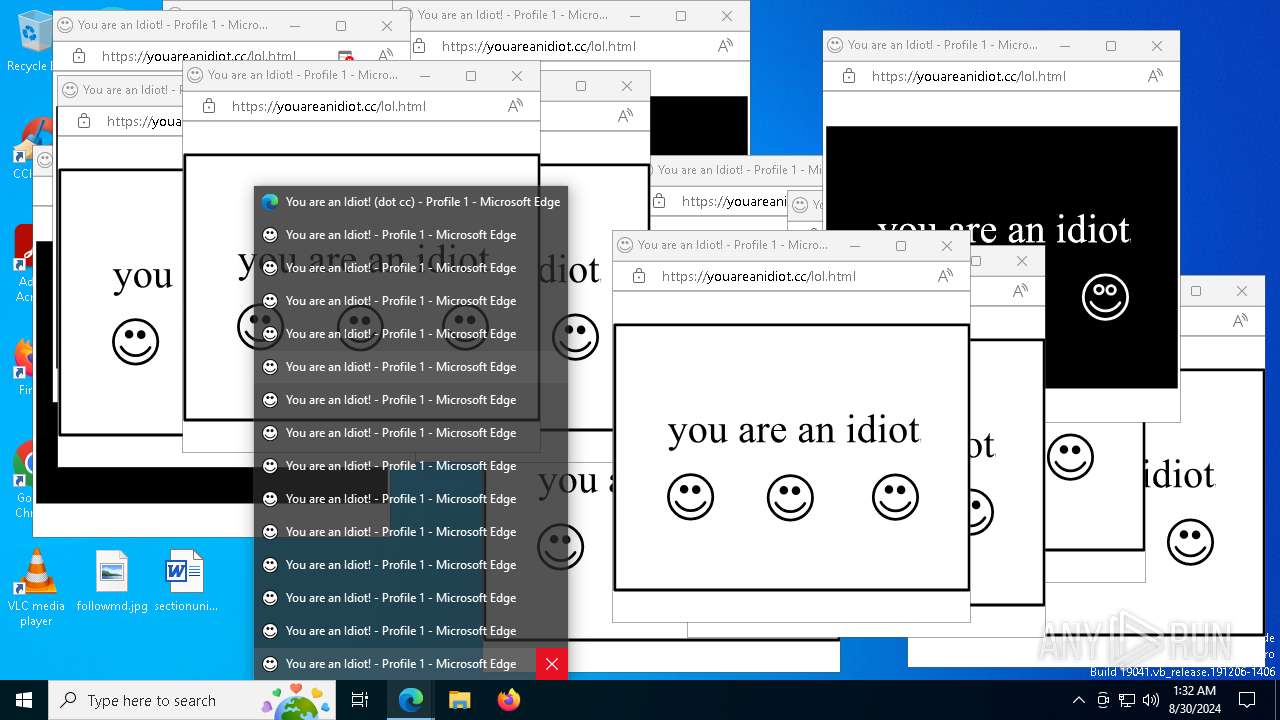This screenshot has height=720, width=1280.
Task: Open network status tray icon
Action: pyautogui.click(x=1127, y=700)
